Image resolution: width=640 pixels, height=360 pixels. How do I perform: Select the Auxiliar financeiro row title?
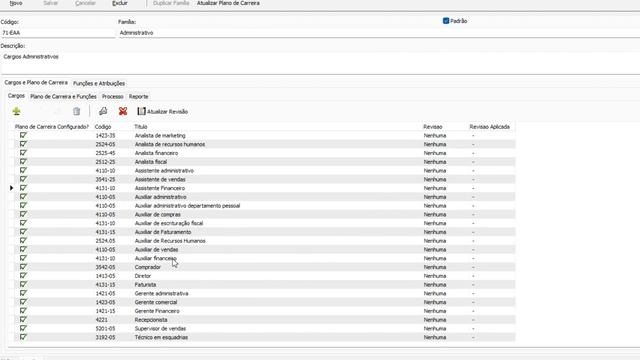pyautogui.click(x=156, y=258)
